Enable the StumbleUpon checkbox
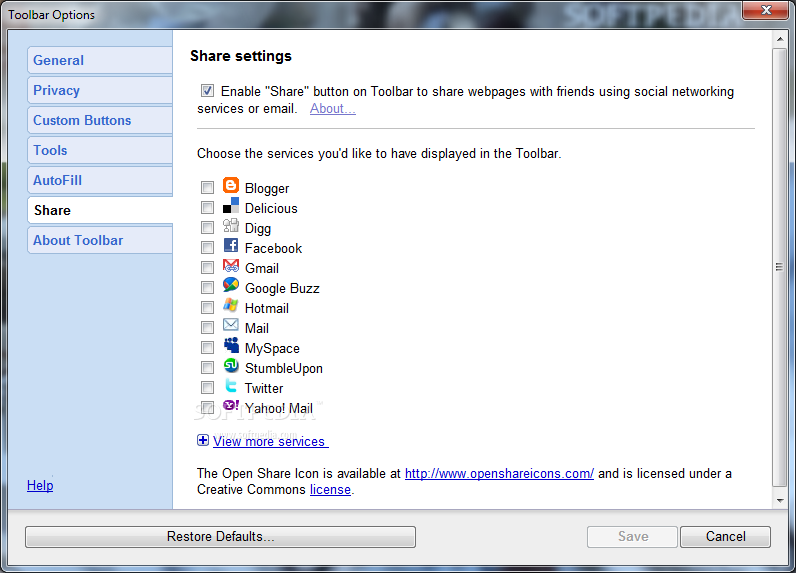Image resolution: width=796 pixels, height=573 pixels. 207,367
